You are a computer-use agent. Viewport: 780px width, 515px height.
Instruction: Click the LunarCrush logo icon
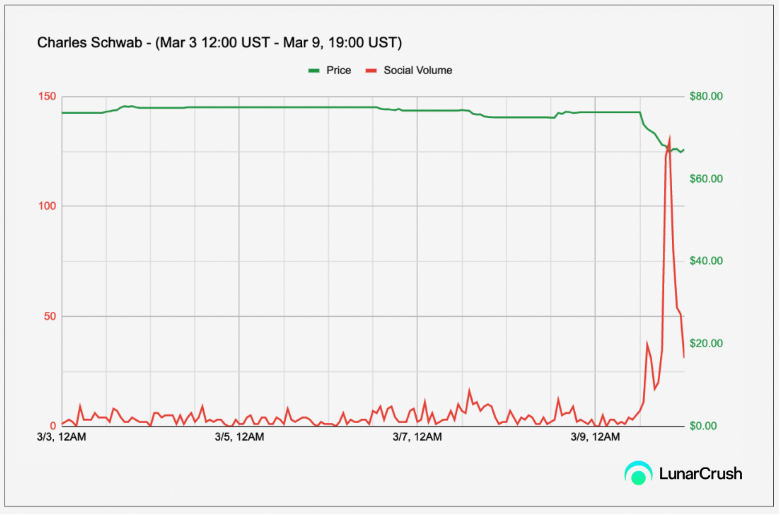(x=638, y=473)
